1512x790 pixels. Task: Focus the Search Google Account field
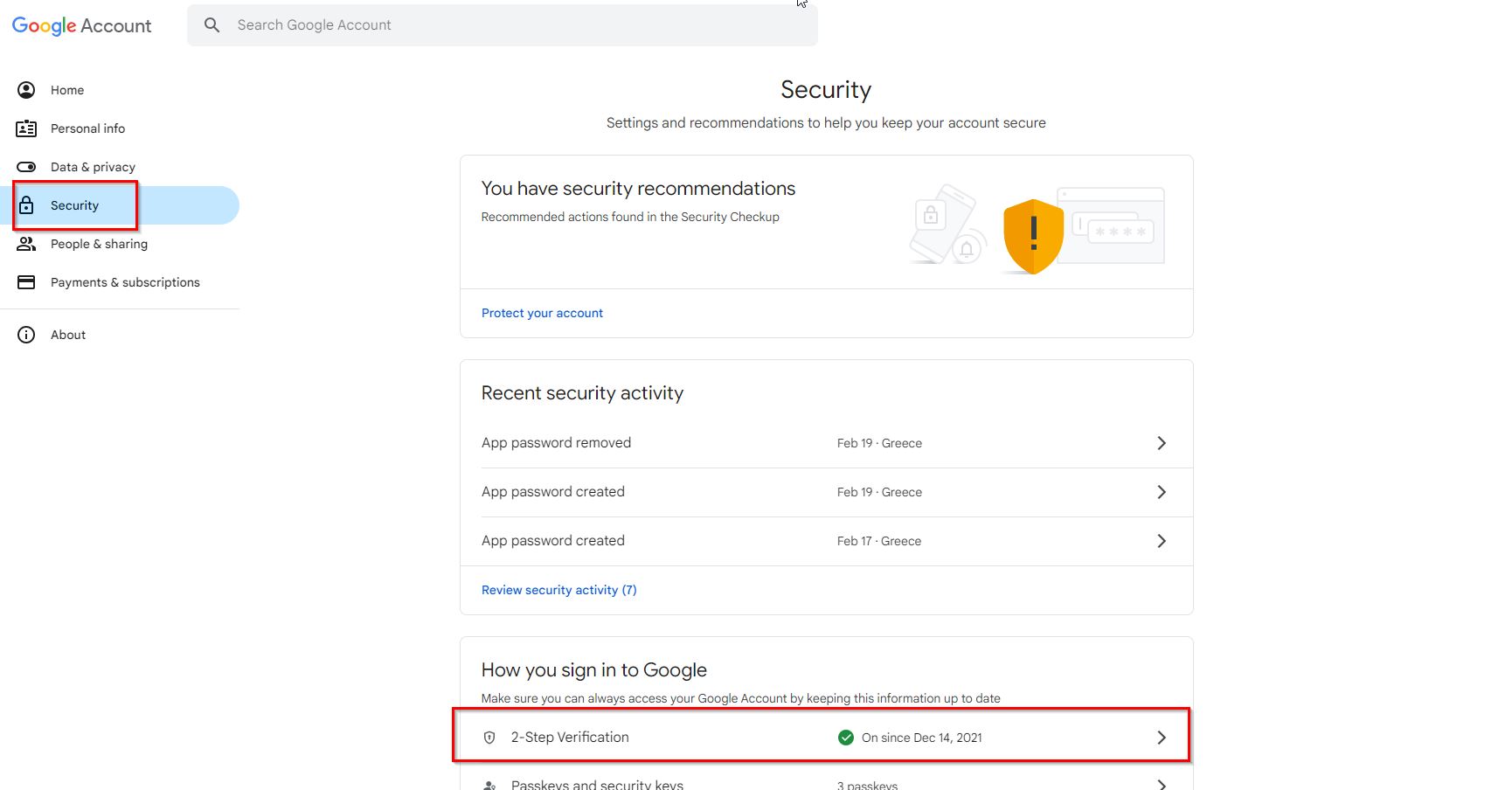coord(503,25)
